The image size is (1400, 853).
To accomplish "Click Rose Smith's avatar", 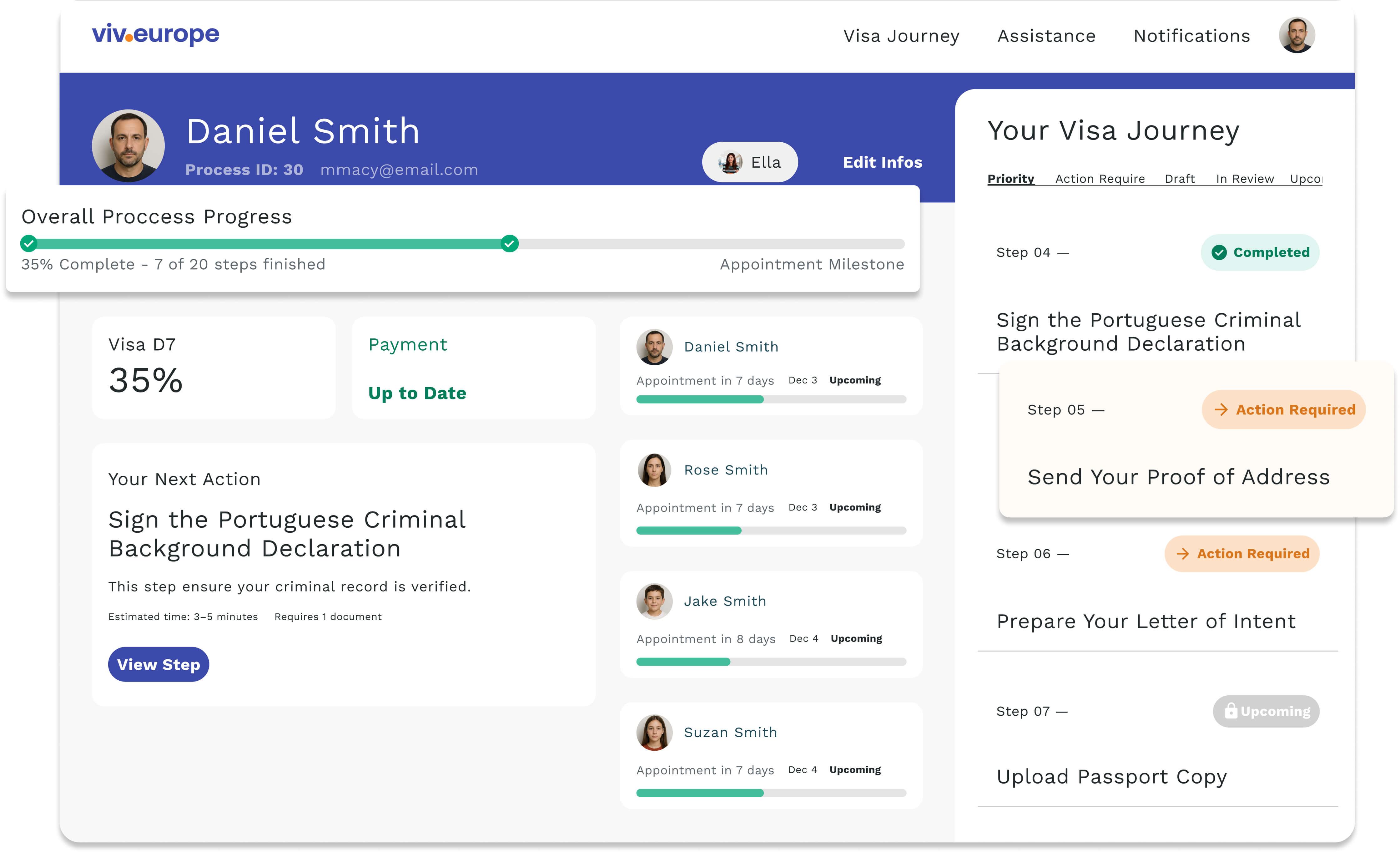I will pyautogui.click(x=654, y=470).
